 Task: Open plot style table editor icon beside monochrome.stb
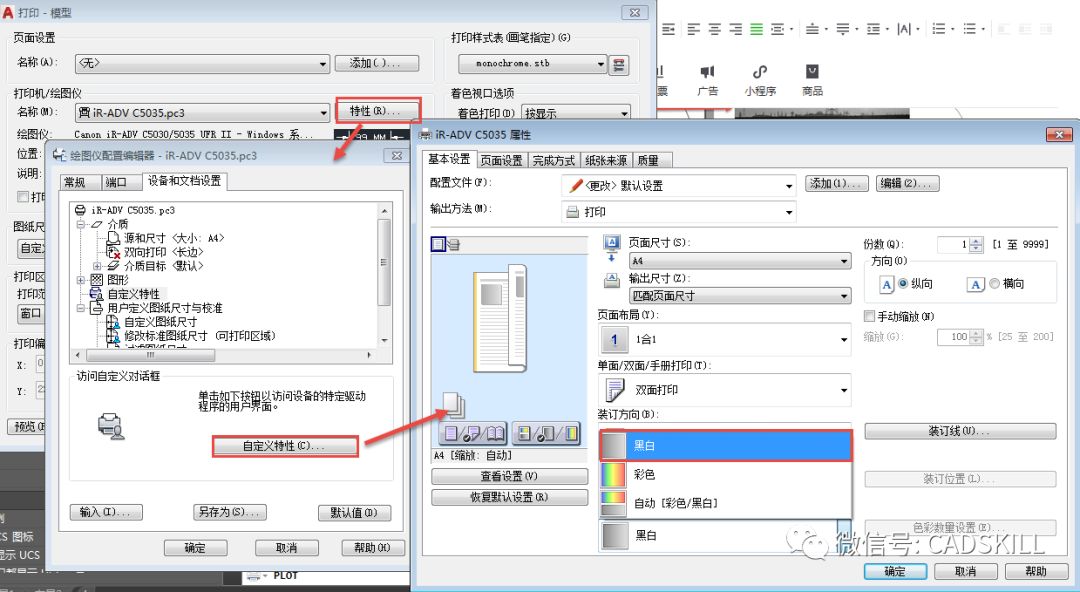pyautogui.click(x=619, y=64)
